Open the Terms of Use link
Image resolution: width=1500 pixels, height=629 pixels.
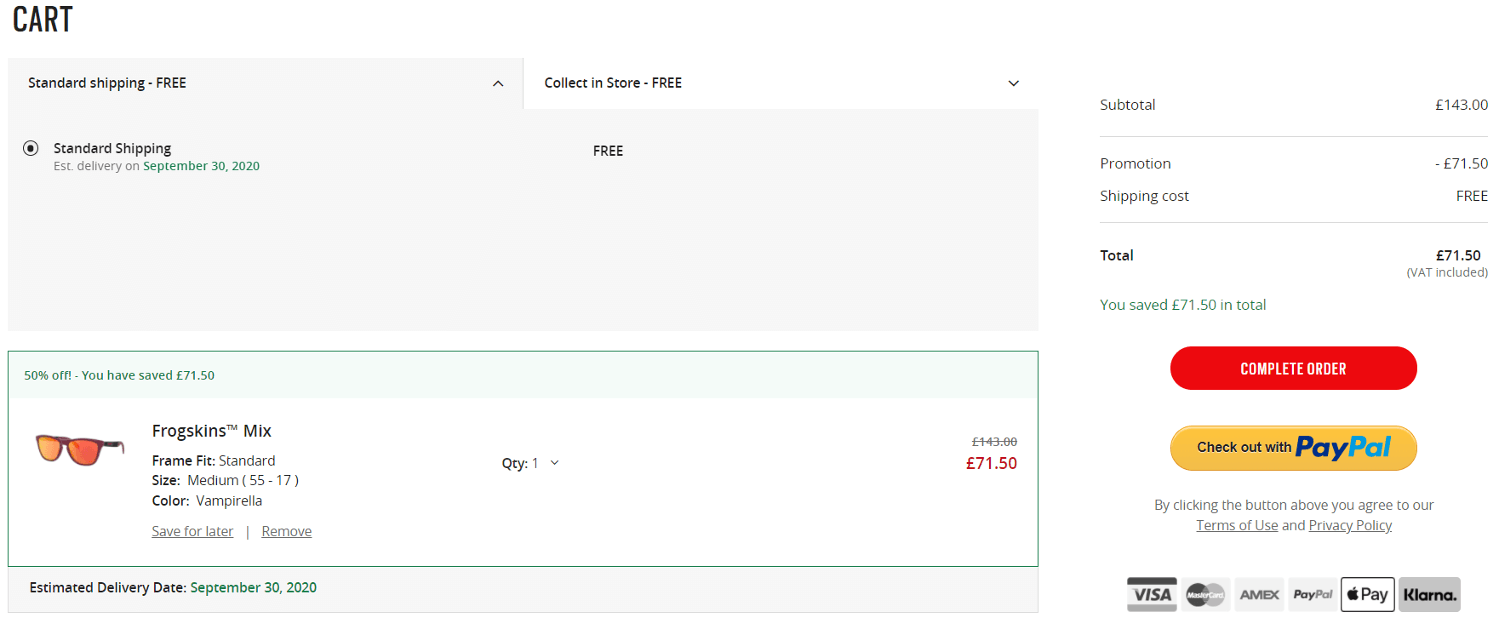coord(1237,525)
